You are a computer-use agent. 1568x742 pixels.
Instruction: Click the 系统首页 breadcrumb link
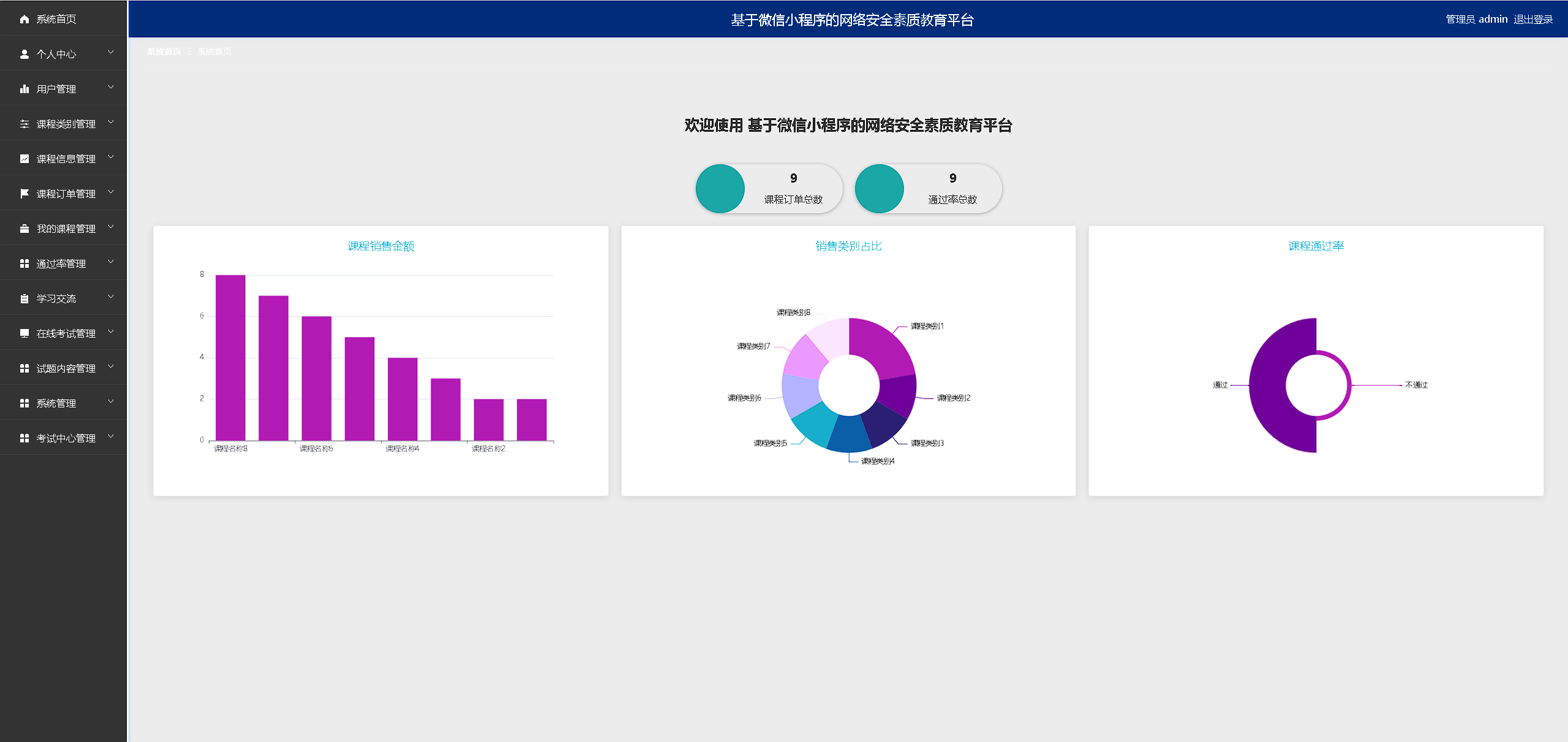164,51
